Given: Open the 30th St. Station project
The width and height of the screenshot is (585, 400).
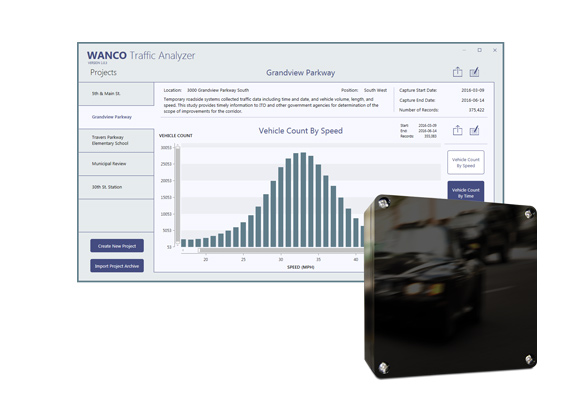Looking at the screenshot, I should click(x=116, y=187).
